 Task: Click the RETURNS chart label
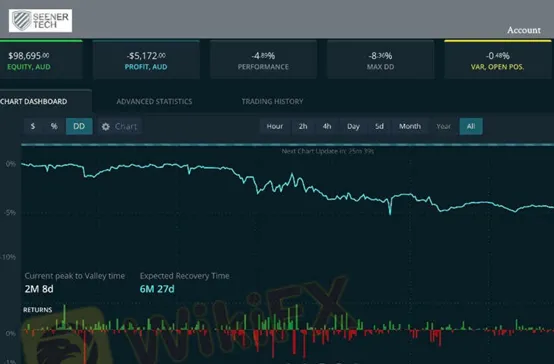point(37,310)
